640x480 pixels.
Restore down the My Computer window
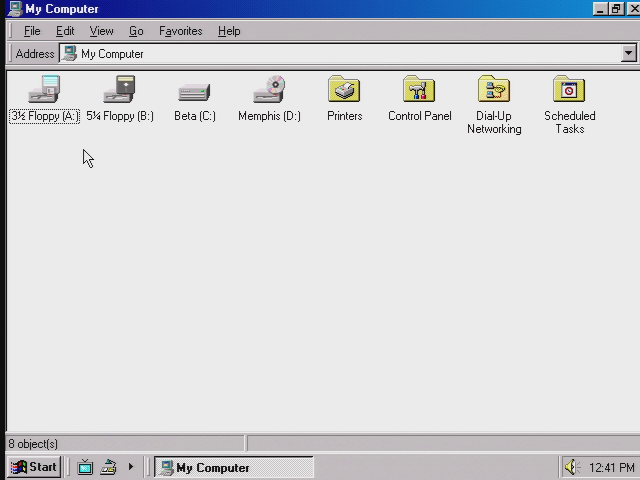tap(616, 9)
